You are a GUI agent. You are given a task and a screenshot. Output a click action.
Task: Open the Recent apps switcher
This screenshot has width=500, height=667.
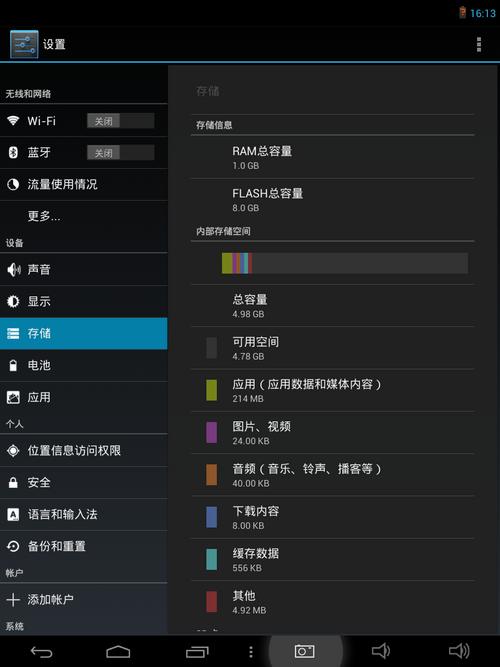[x=197, y=651]
